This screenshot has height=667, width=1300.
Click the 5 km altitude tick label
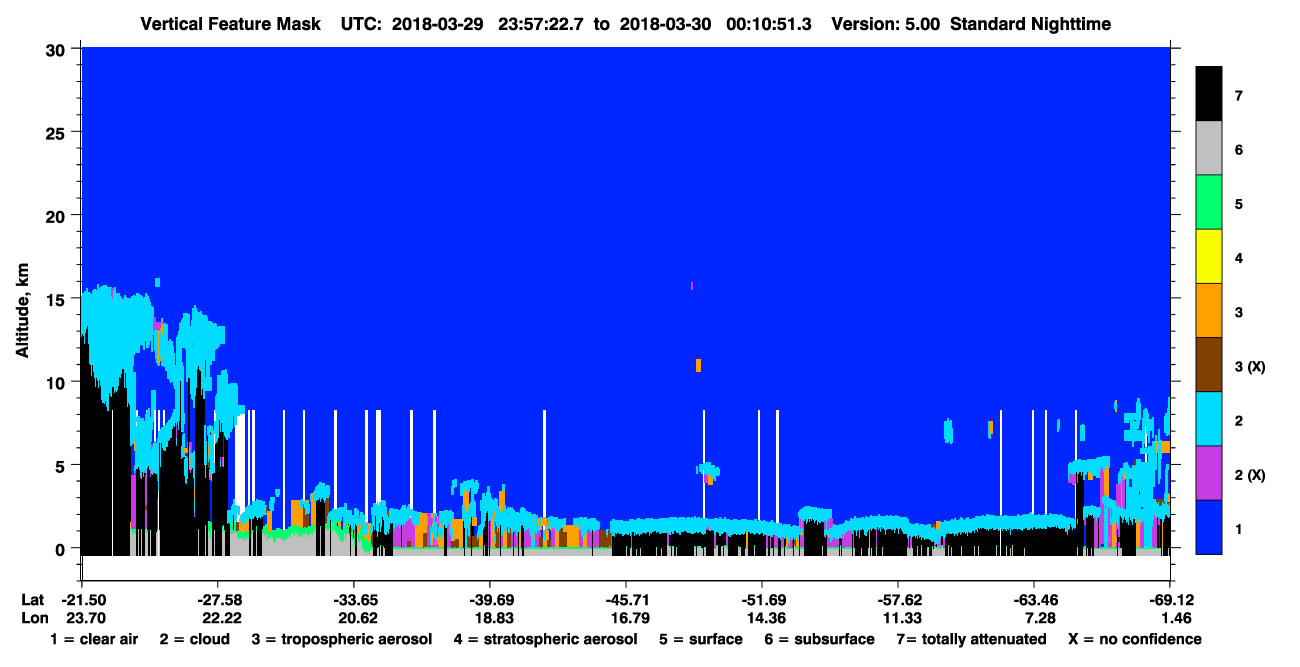click(x=62, y=465)
